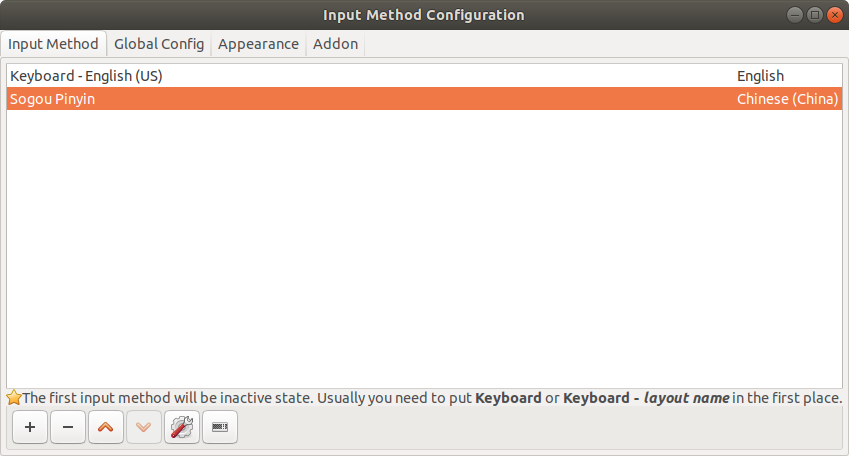Viewport: 849px width, 456px height.
Task: Switch to the Input Method tab
Action: (53, 44)
